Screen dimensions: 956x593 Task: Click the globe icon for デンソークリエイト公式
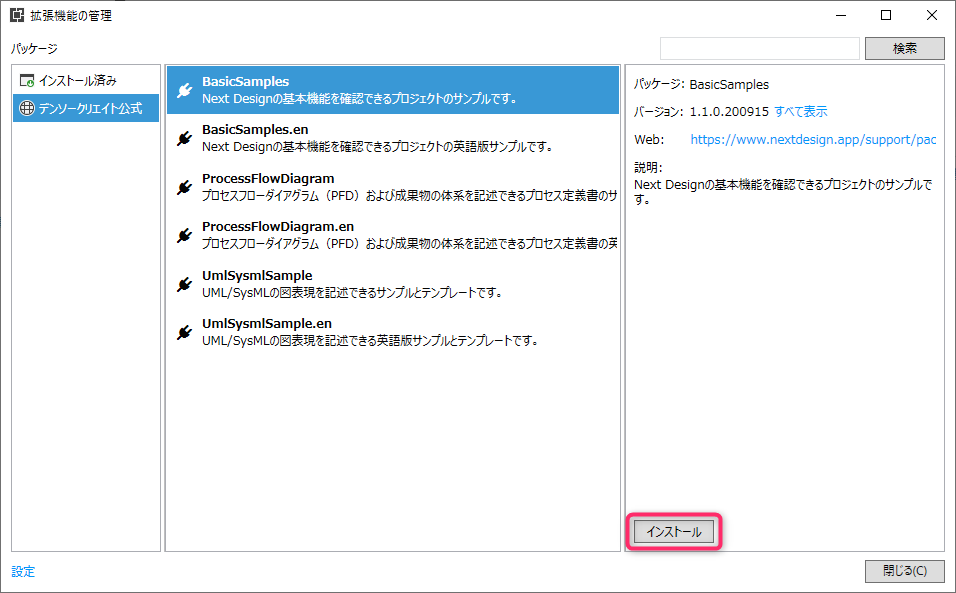point(27,108)
